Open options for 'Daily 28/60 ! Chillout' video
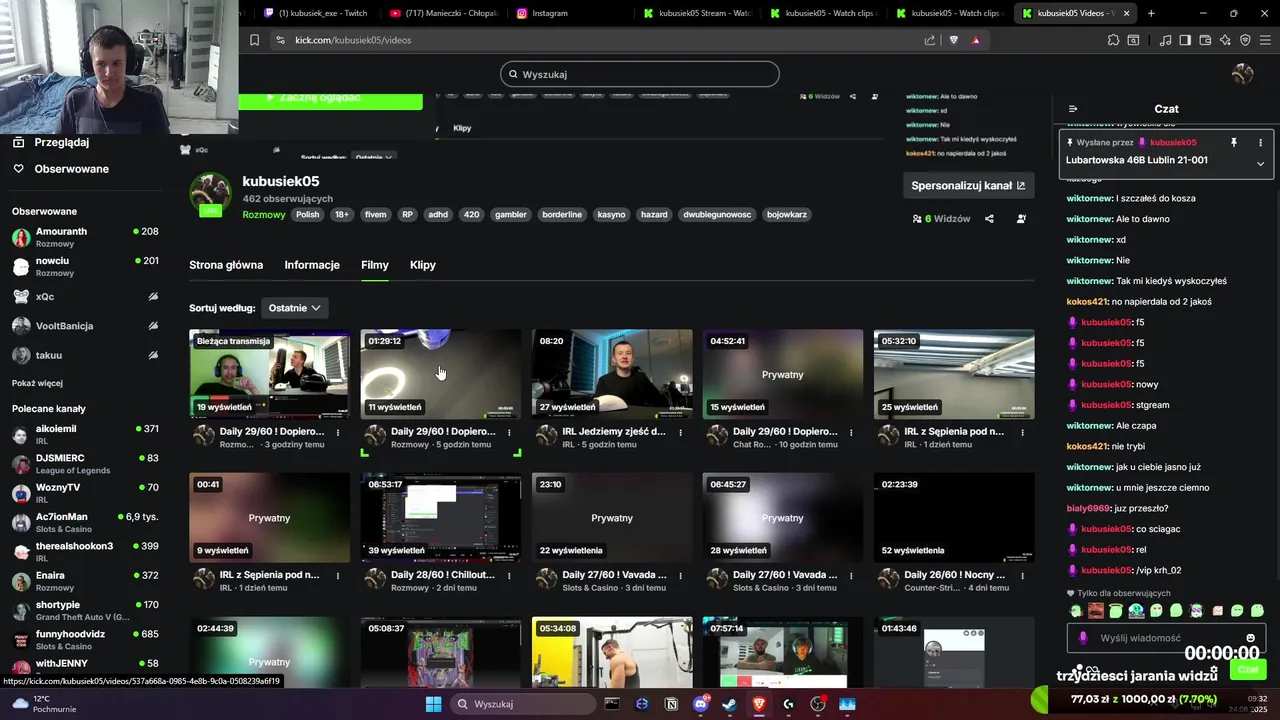Viewport: 1280px width, 720px height. (509, 576)
